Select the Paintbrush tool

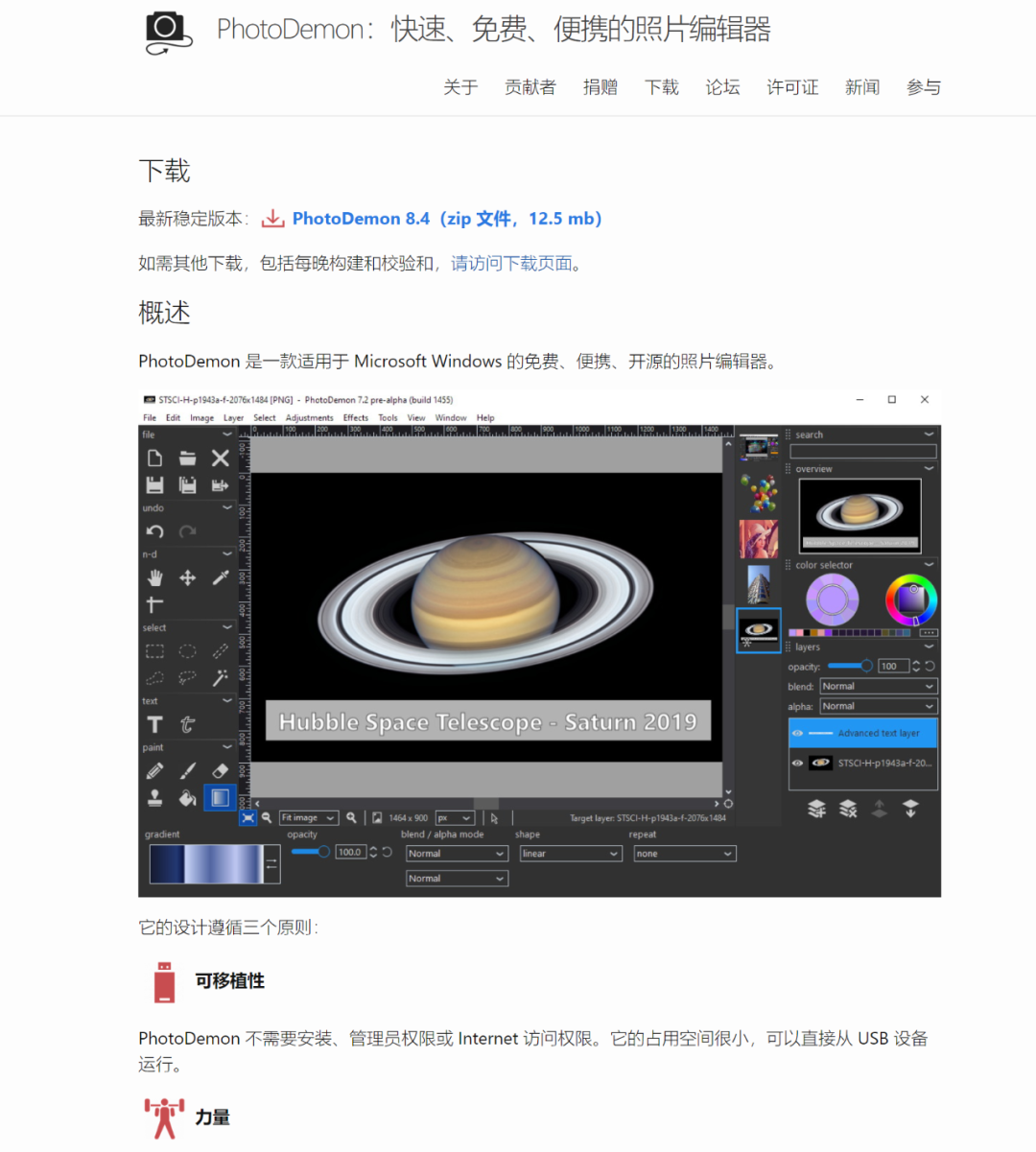[x=187, y=770]
